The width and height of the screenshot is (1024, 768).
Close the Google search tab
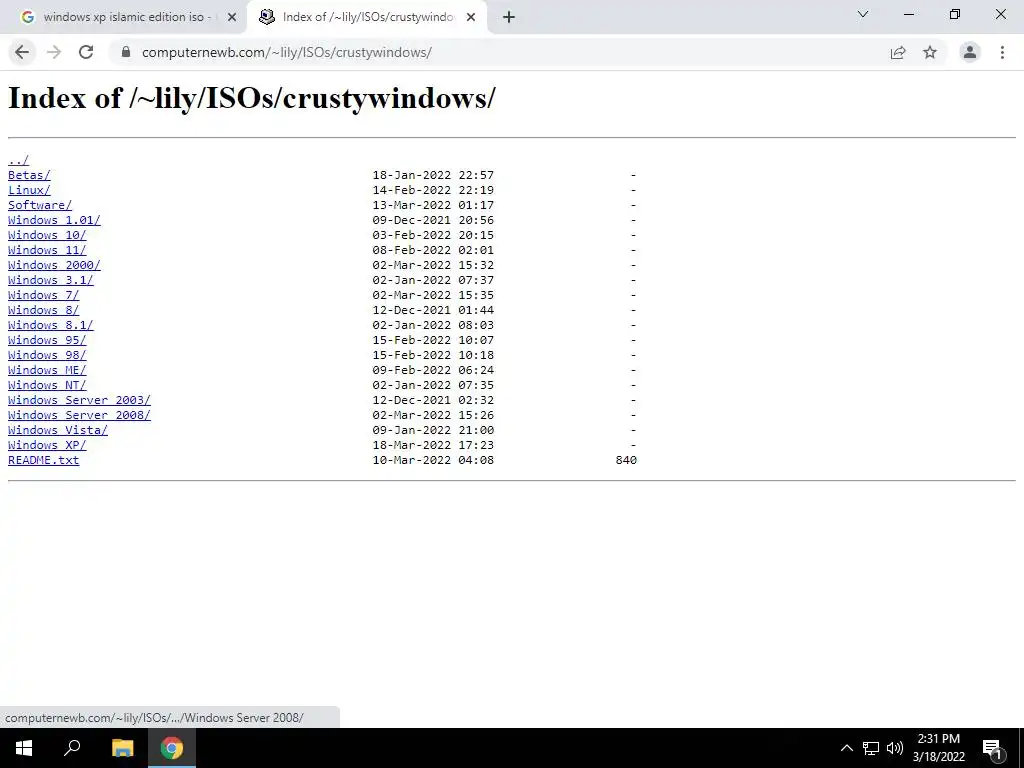[232, 17]
